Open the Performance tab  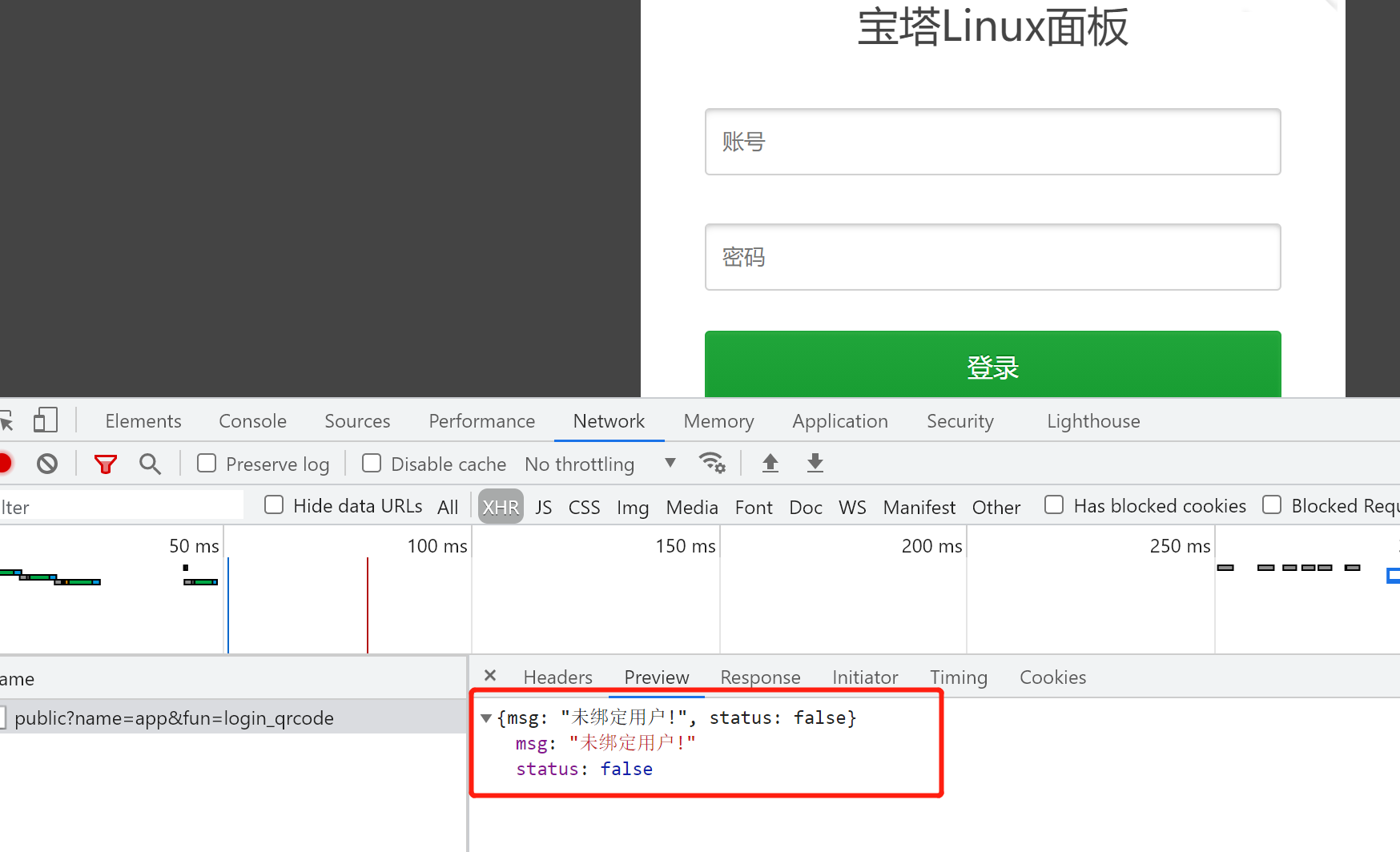click(482, 421)
